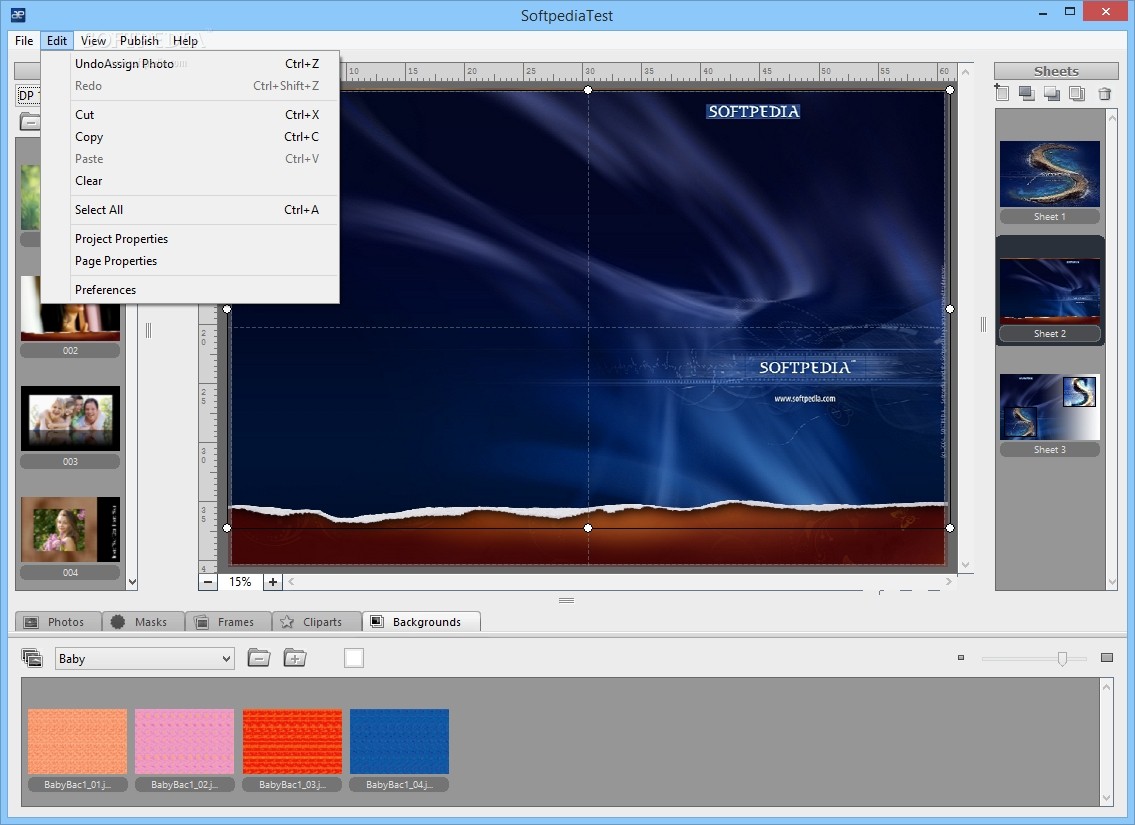
Task: Click the canvas horizontal scroll right arrow
Action: (949, 581)
